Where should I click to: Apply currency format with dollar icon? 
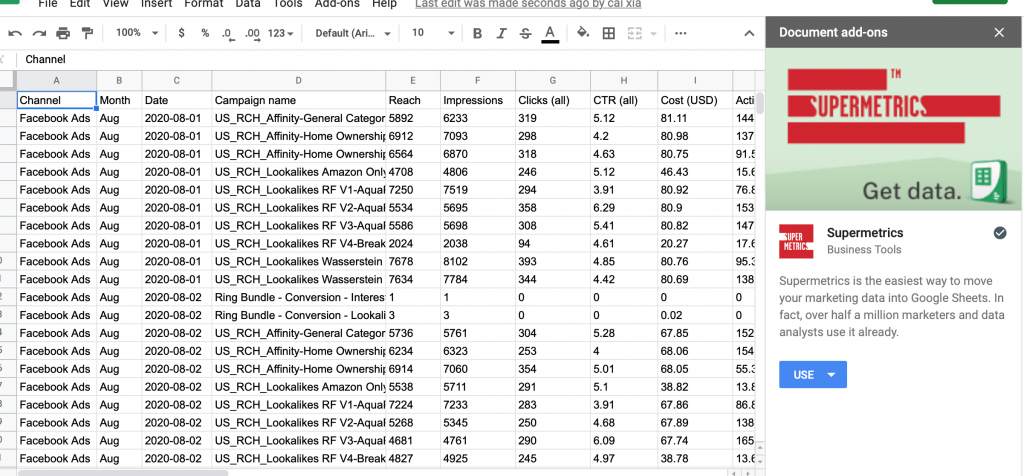182,33
